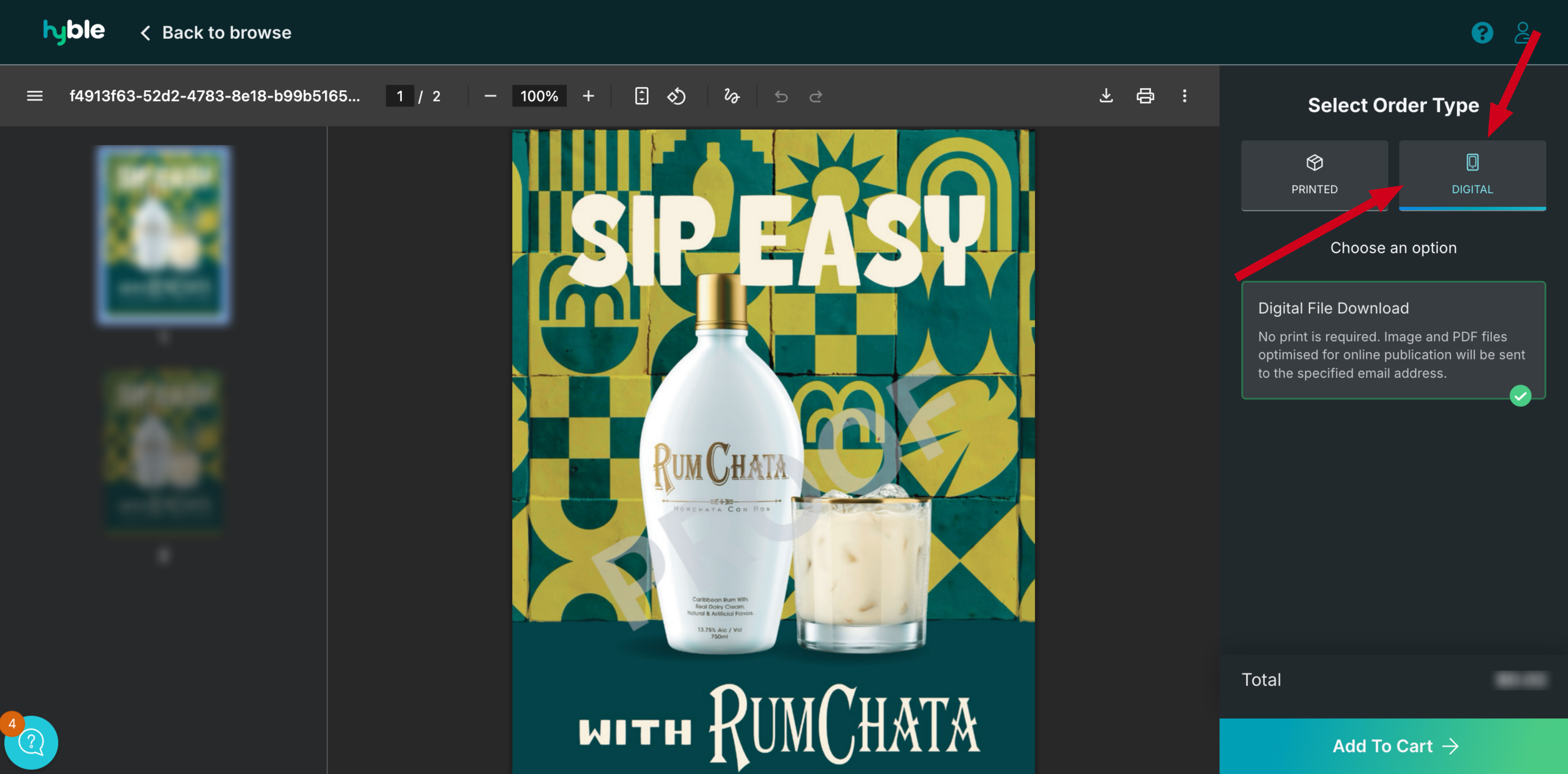The image size is (1568, 774).
Task: Select the Digital File Download option
Action: coord(1393,340)
